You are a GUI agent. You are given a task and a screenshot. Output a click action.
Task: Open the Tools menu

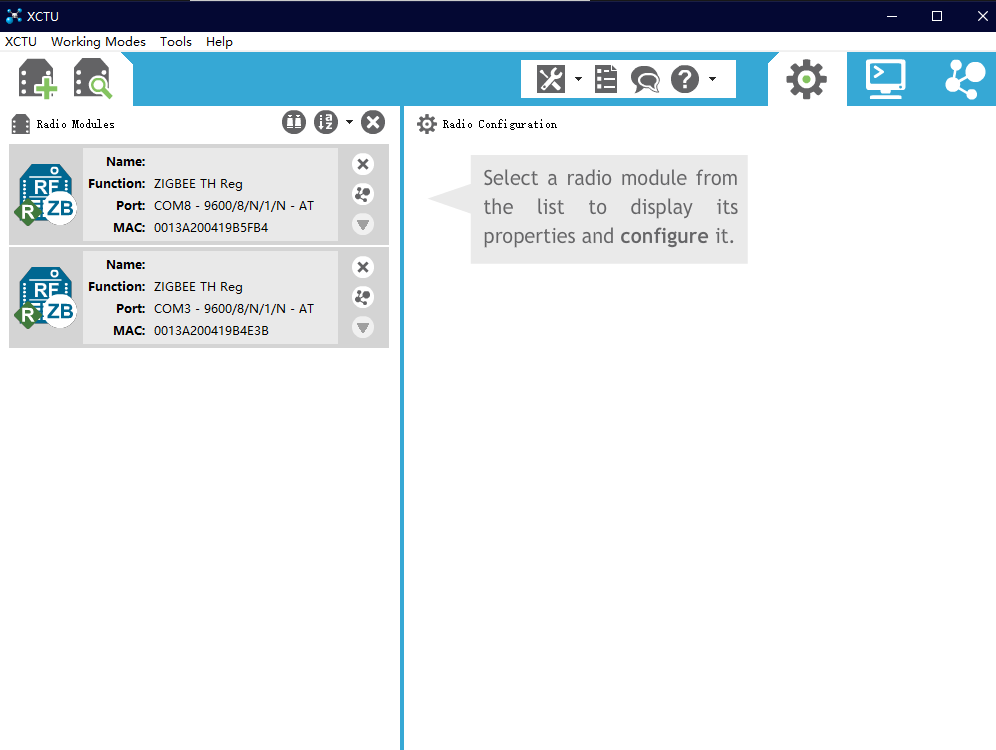click(x=176, y=41)
